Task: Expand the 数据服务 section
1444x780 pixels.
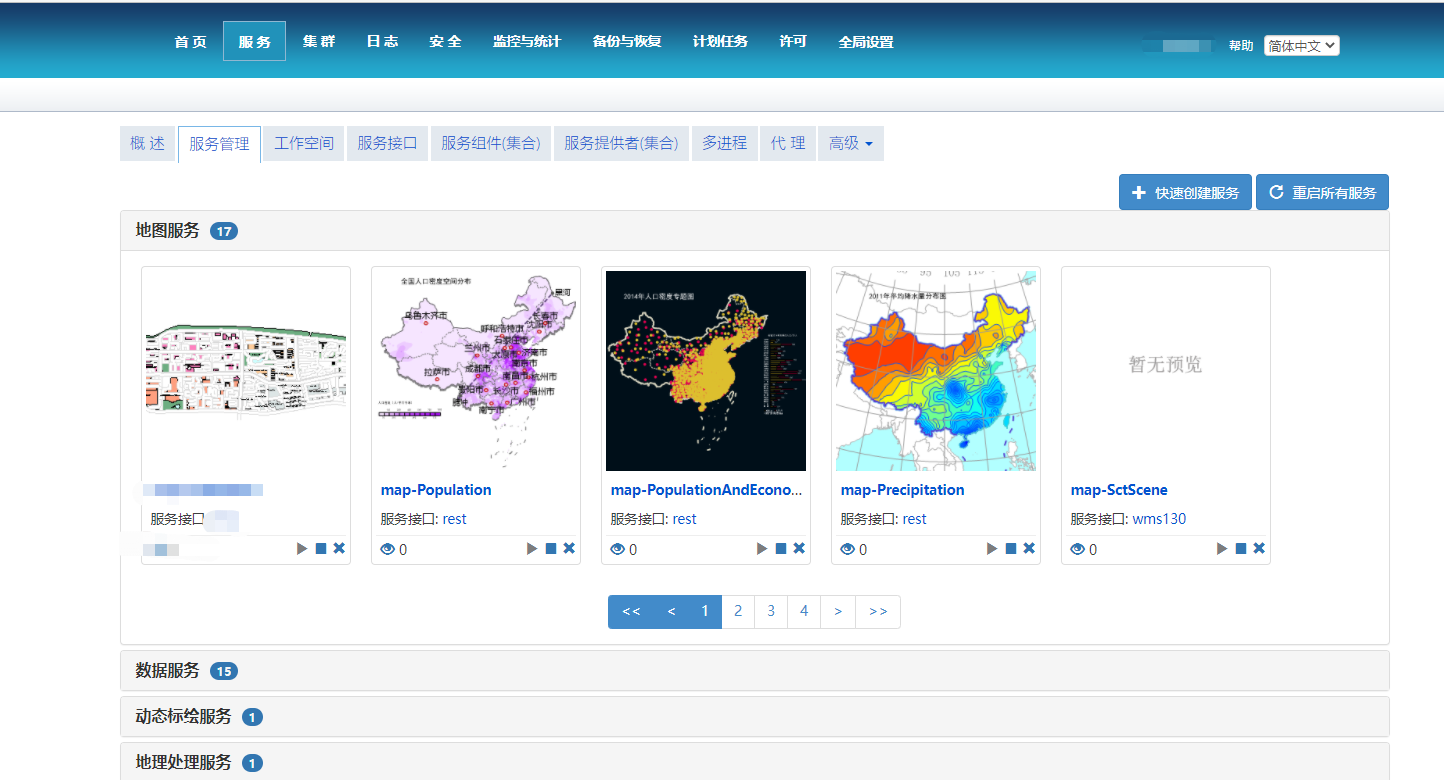Action: (165, 670)
